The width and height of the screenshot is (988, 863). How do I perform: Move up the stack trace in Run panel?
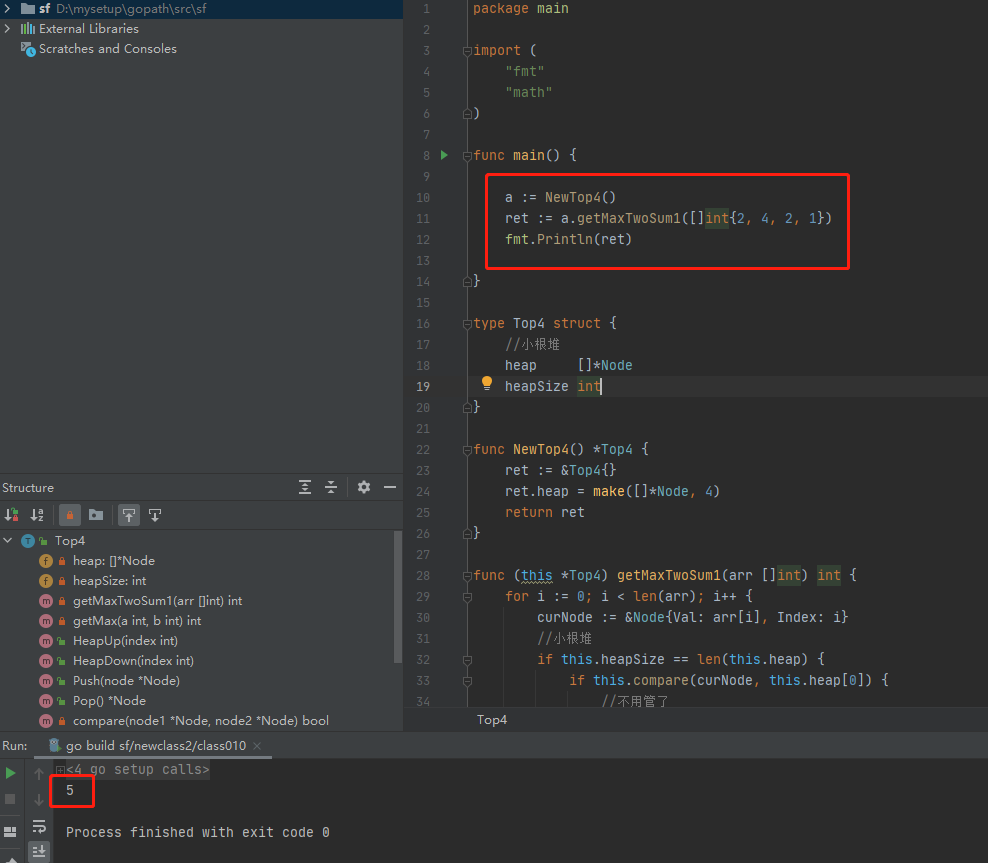(39, 773)
